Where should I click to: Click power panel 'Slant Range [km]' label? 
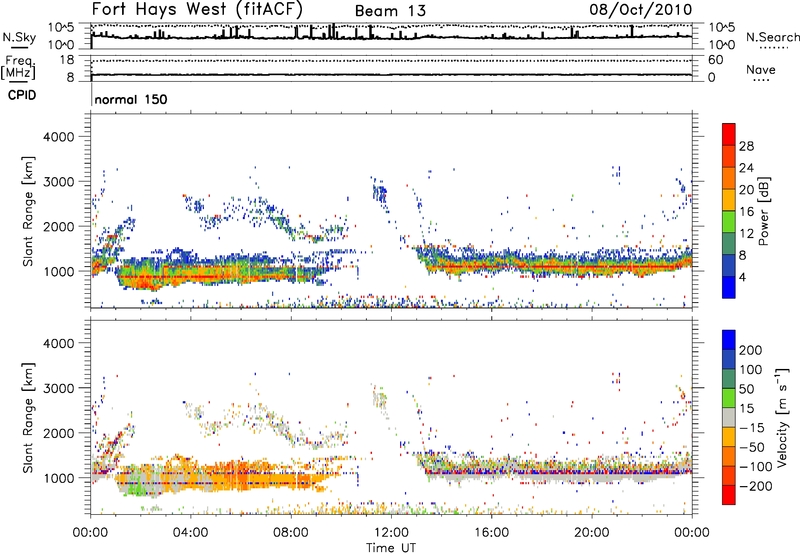[28, 211]
